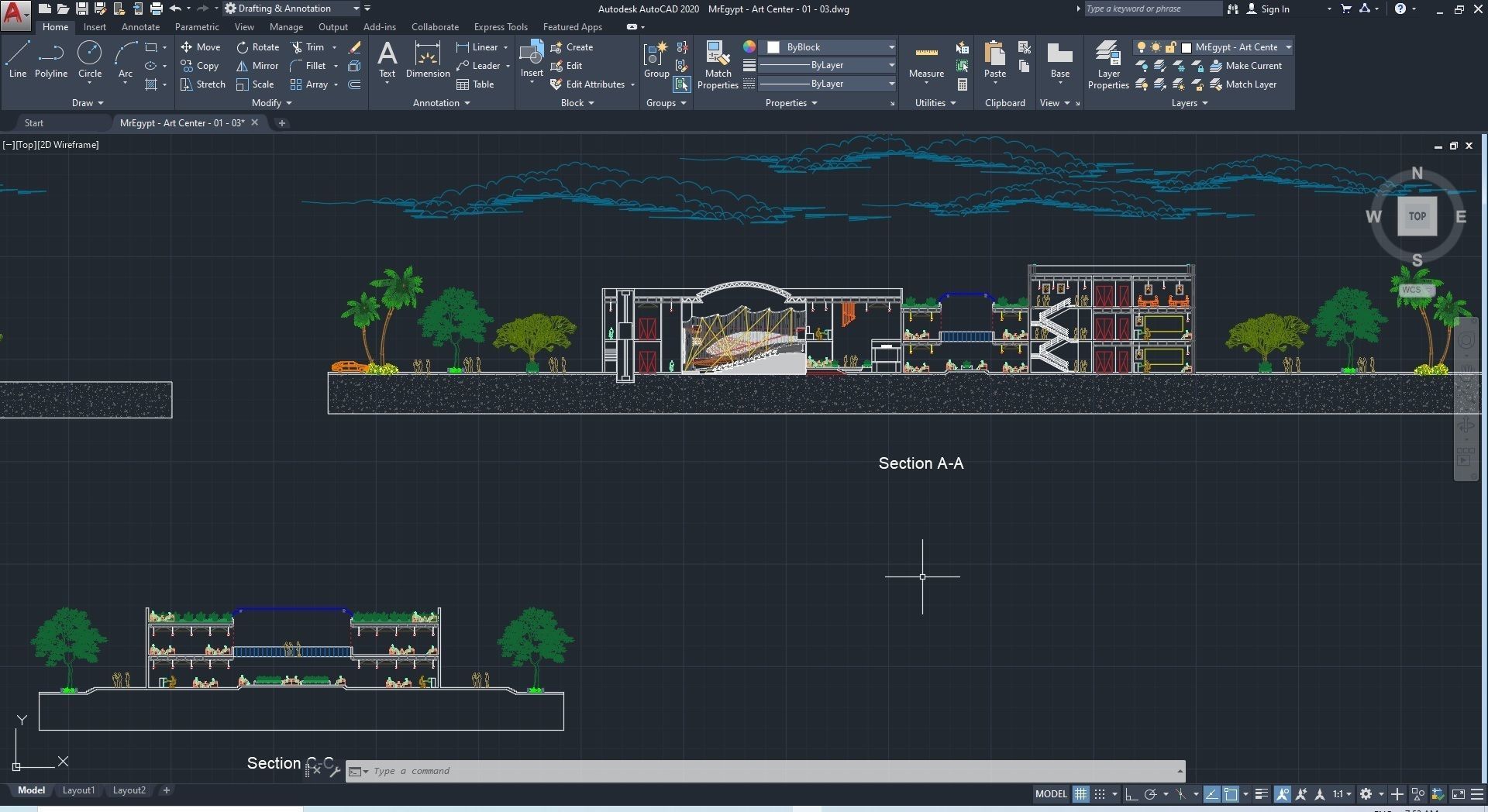
Task: Select the Line drawing tool
Action: click(x=18, y=60)
